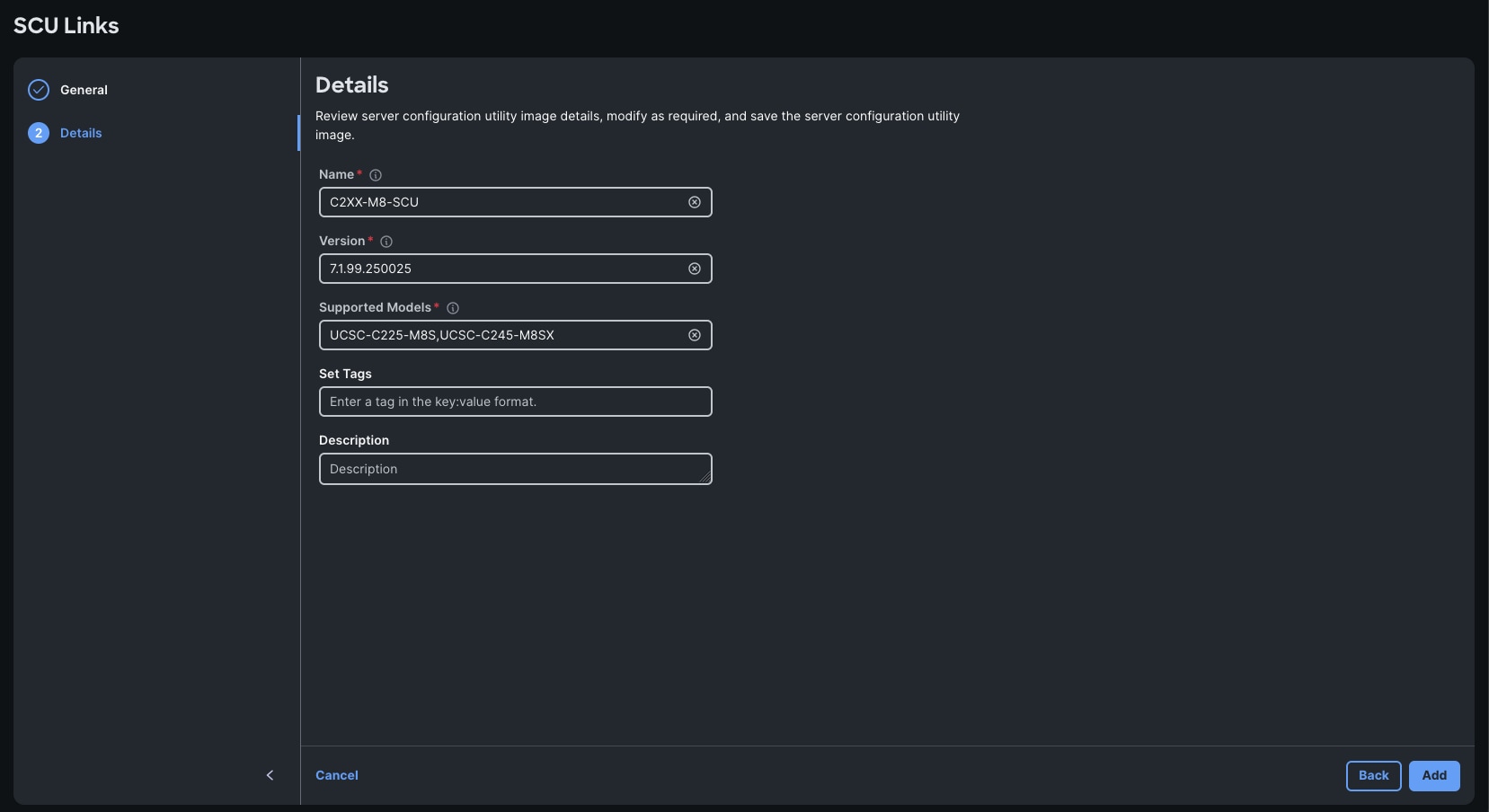Click the General step checkmark icon
The height and width of the screenshot is (812, 1489).
[38, 89]
